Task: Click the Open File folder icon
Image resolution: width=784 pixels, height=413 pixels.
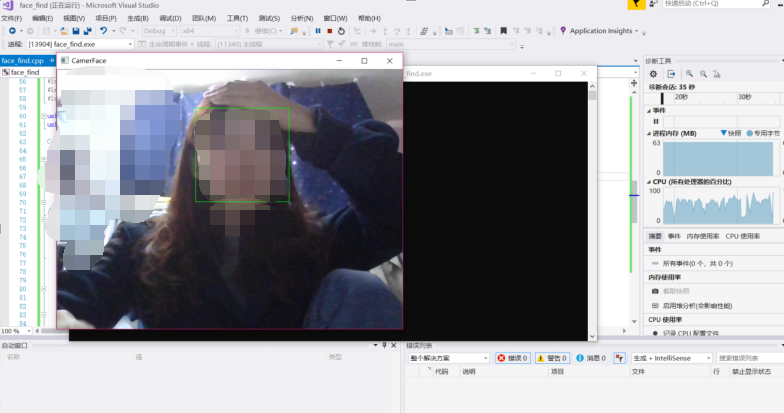Action: click(x=64, y=31)
